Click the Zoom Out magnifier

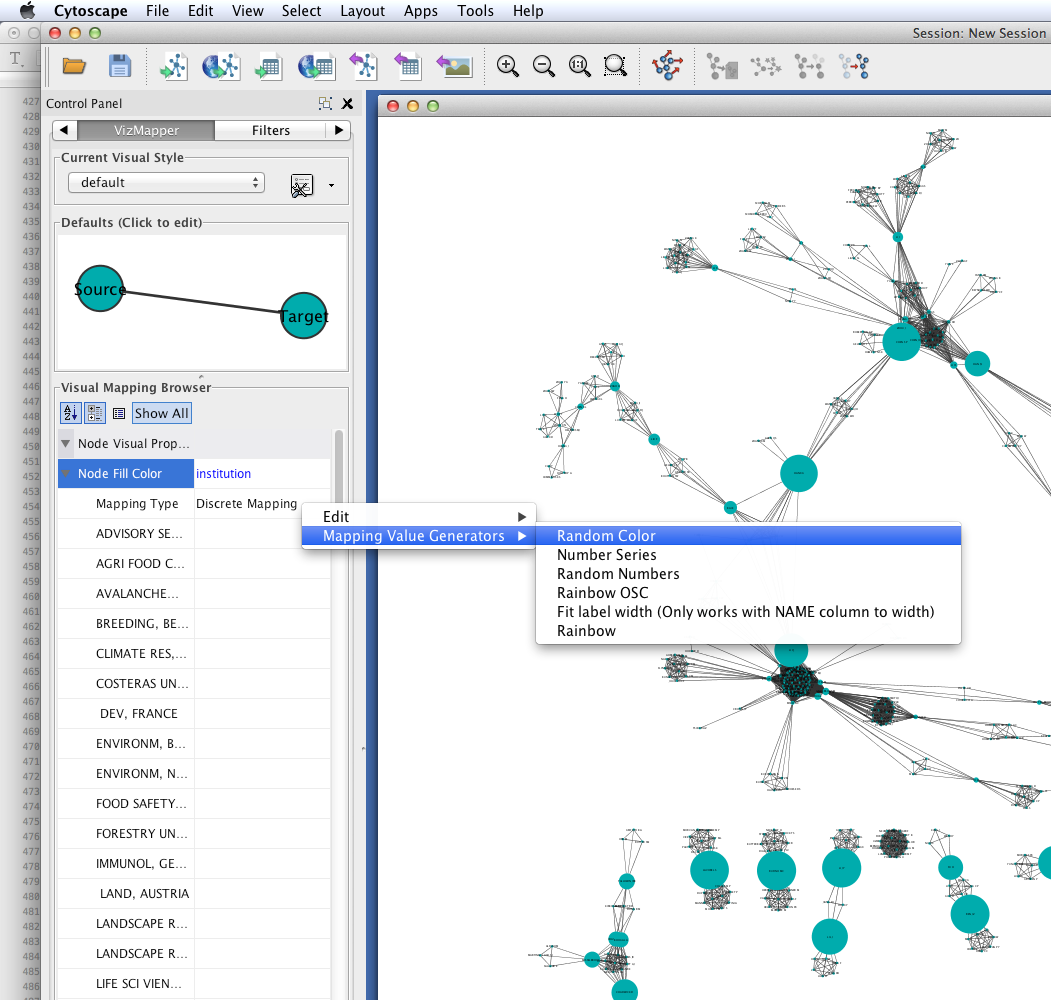click(x=544, y=66)
